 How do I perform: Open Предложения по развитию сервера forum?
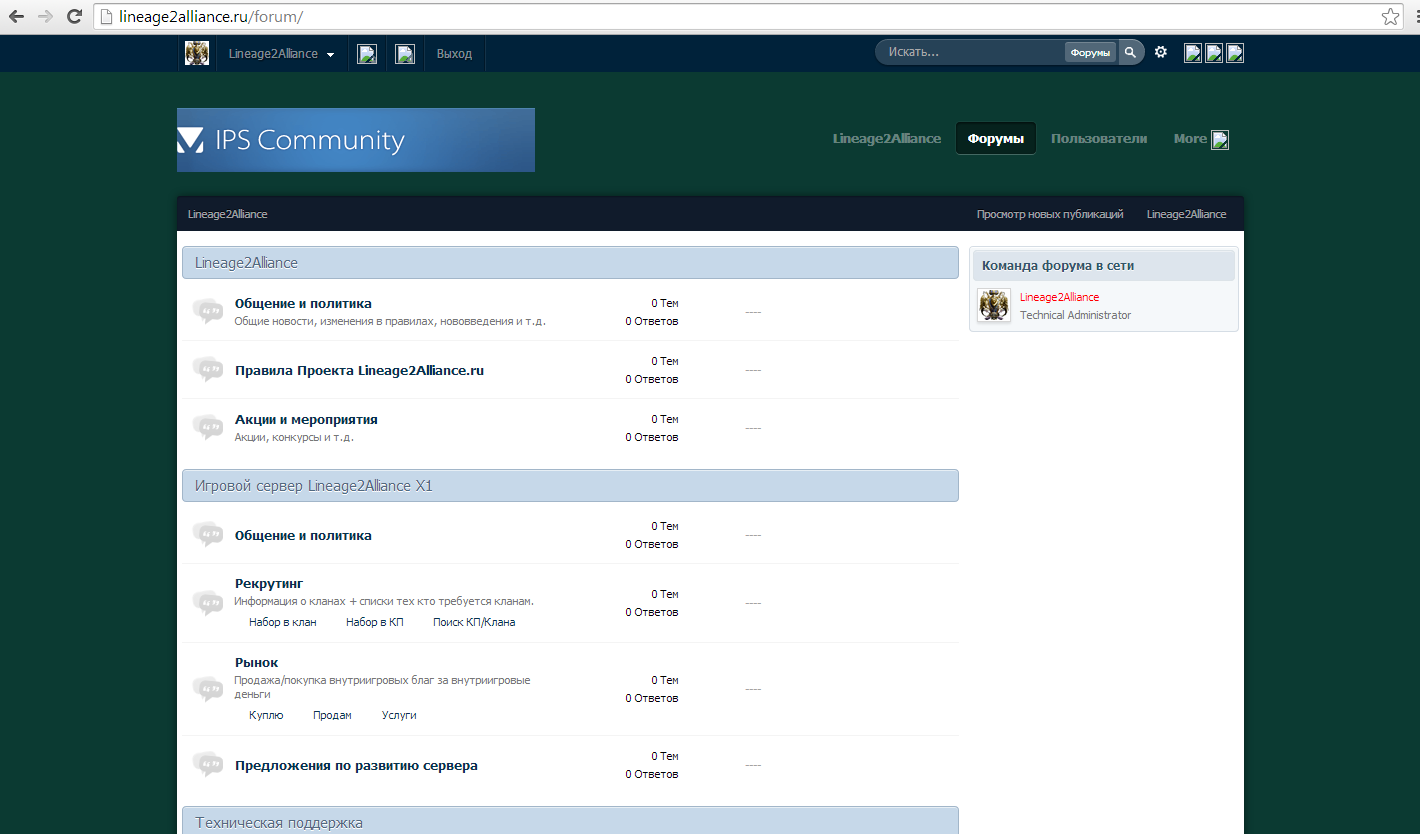[x=356, y=765]
